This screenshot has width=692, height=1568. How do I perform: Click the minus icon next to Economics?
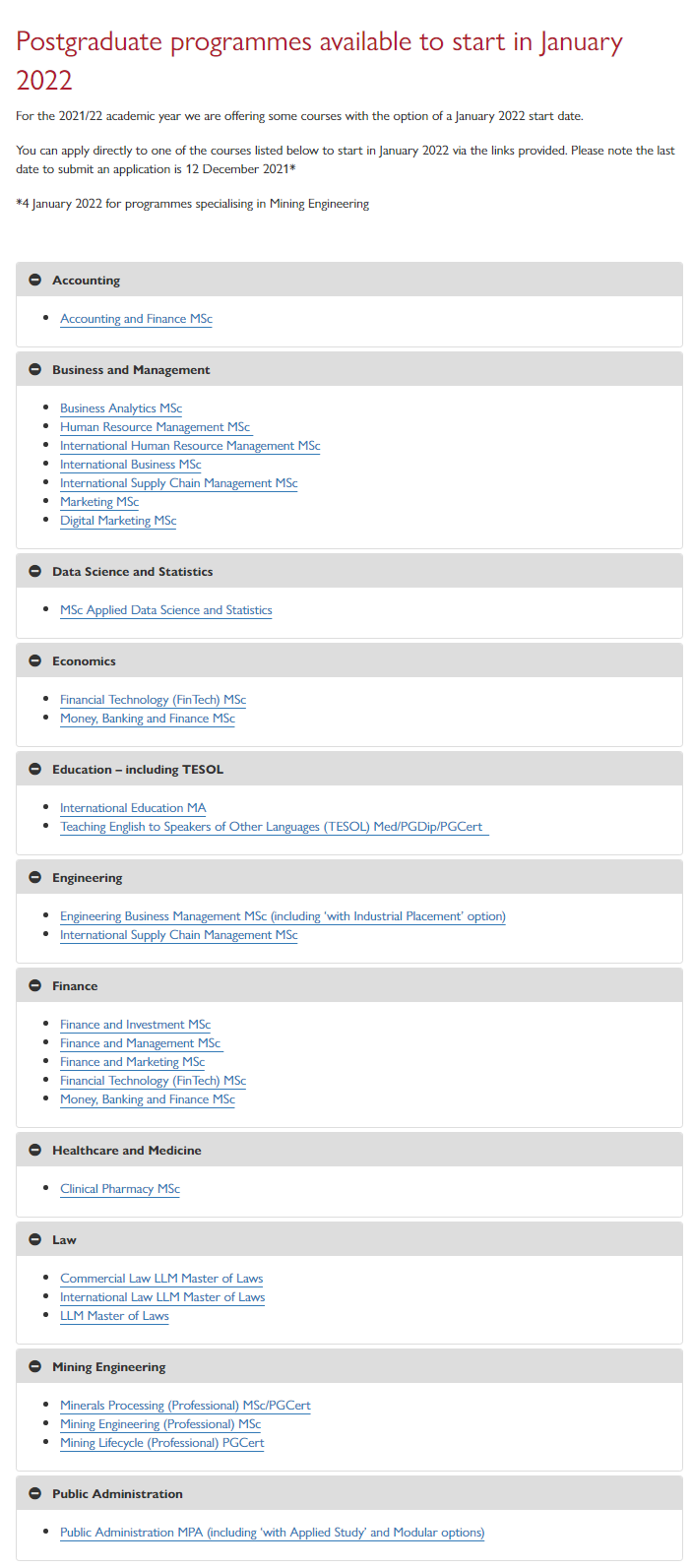pyautogui.click(x=34, y=661)
